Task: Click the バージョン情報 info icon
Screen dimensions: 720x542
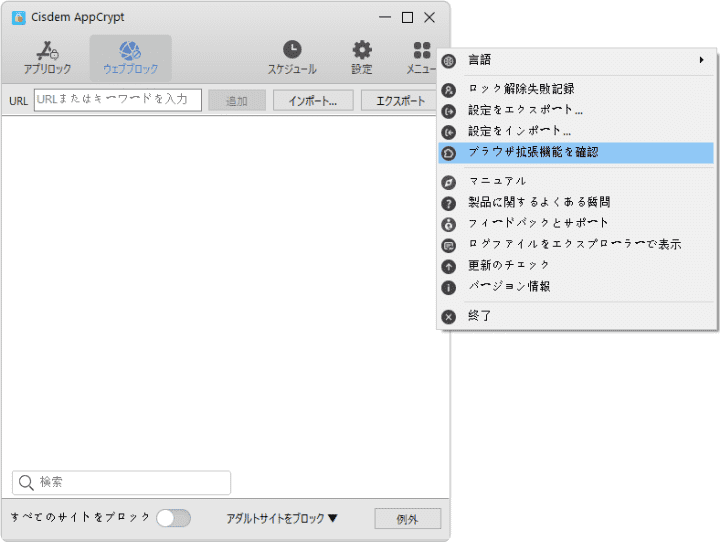Action: coord(449,287)
